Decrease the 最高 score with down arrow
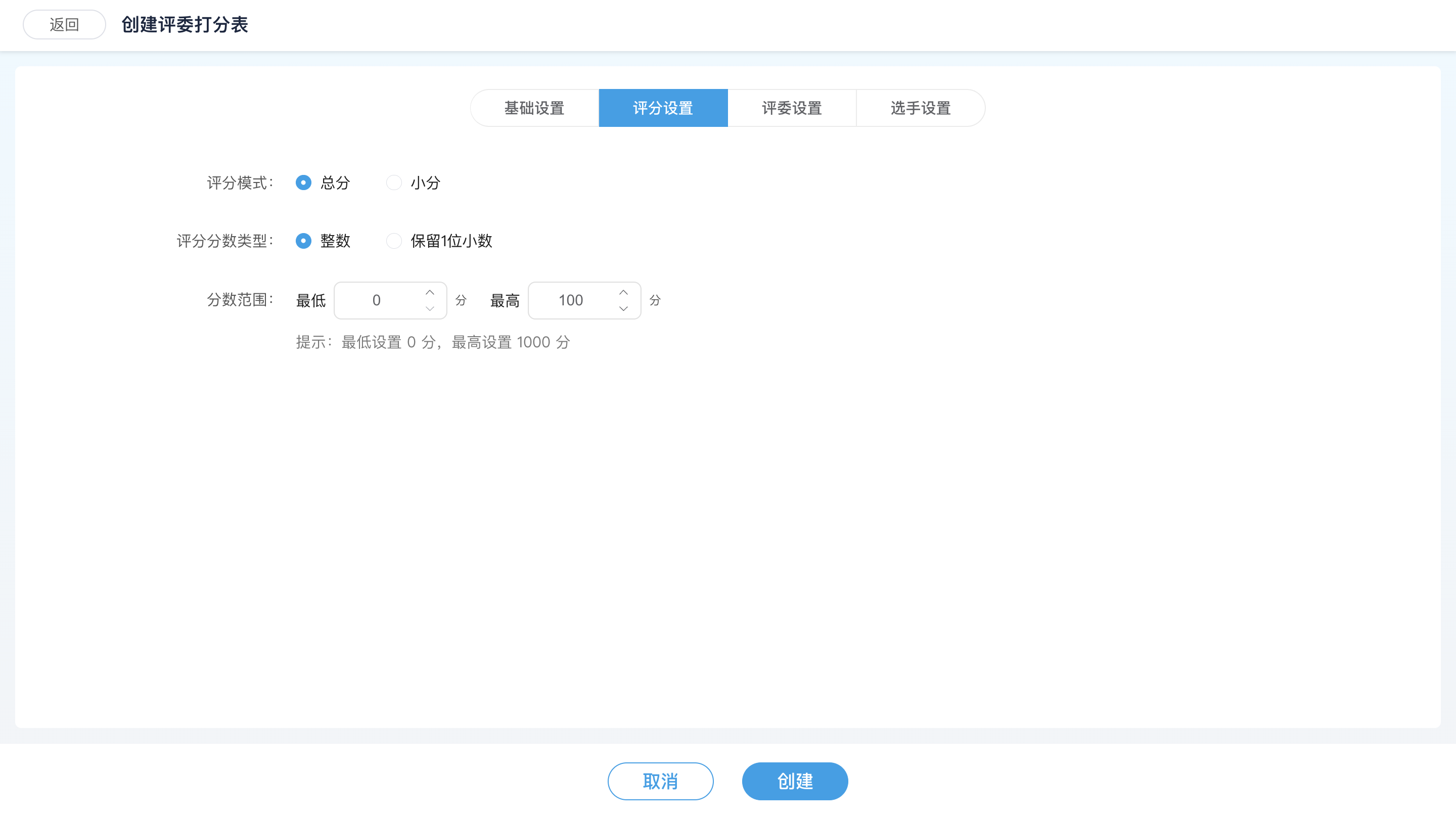 click(x=623, y=308)
